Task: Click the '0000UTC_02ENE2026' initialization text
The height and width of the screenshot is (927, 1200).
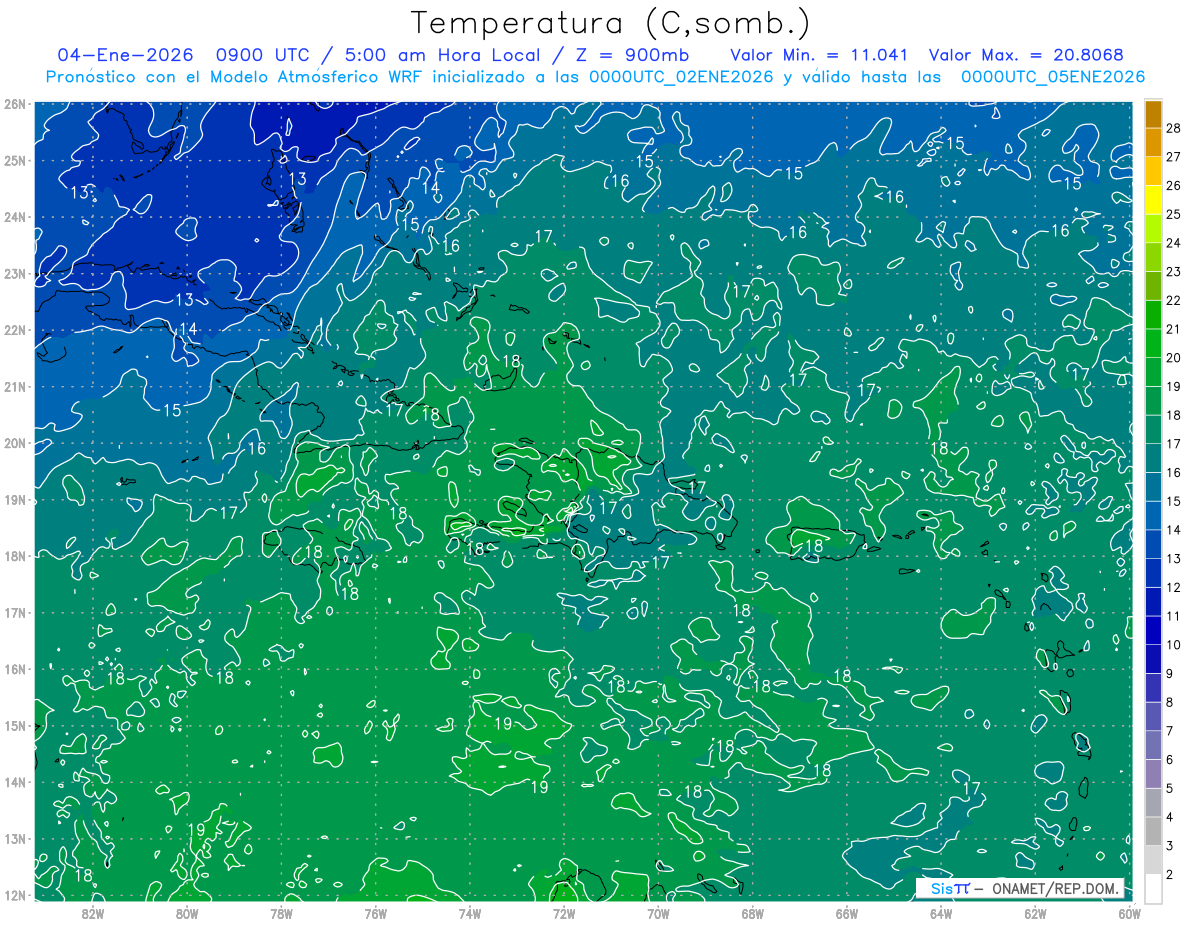Action: [681, 77]
